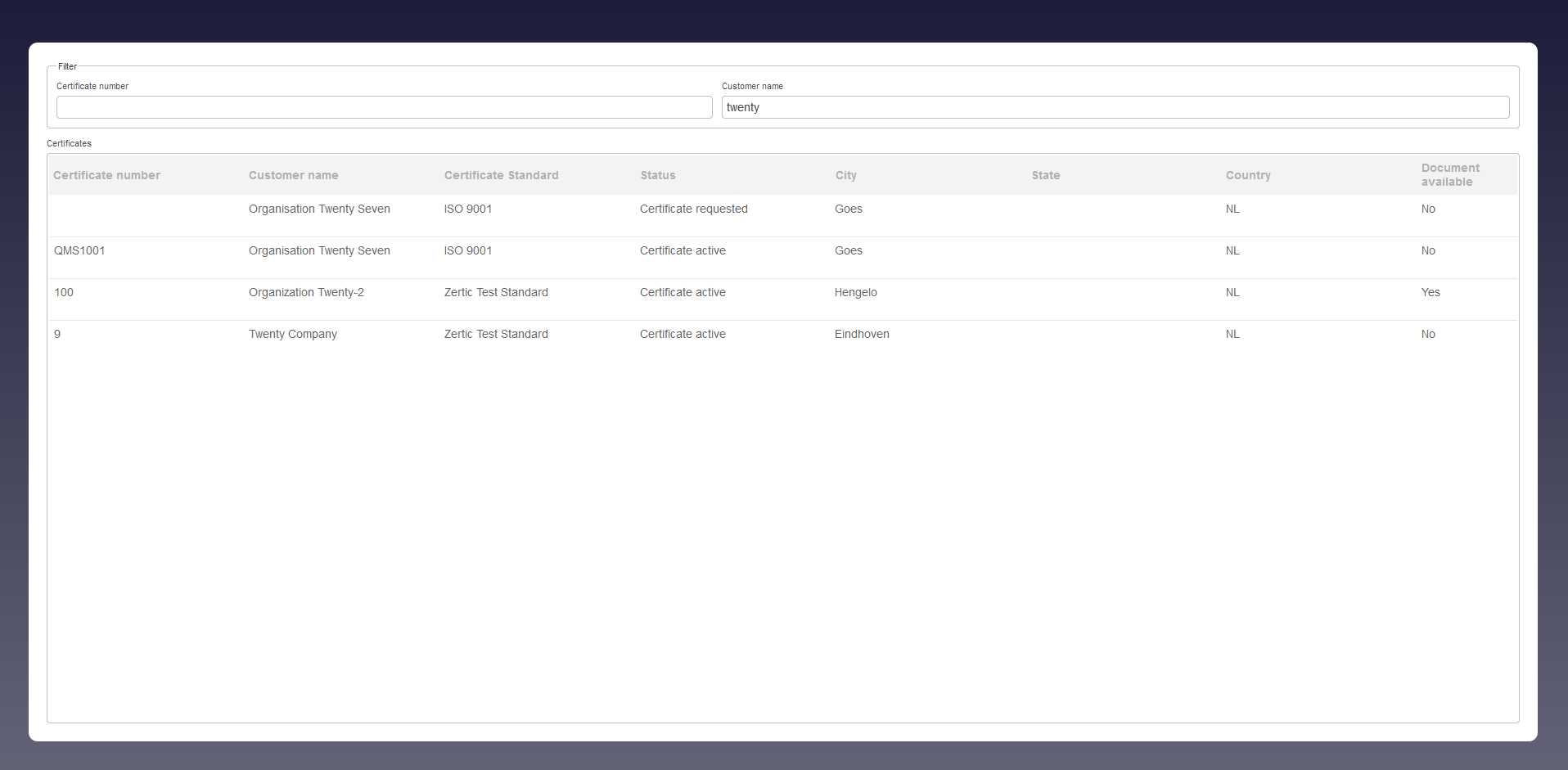Screen dimensions: 1568x770
Task: Select certificate QMS1001 in the table
Action: click(x=79, y=250)
